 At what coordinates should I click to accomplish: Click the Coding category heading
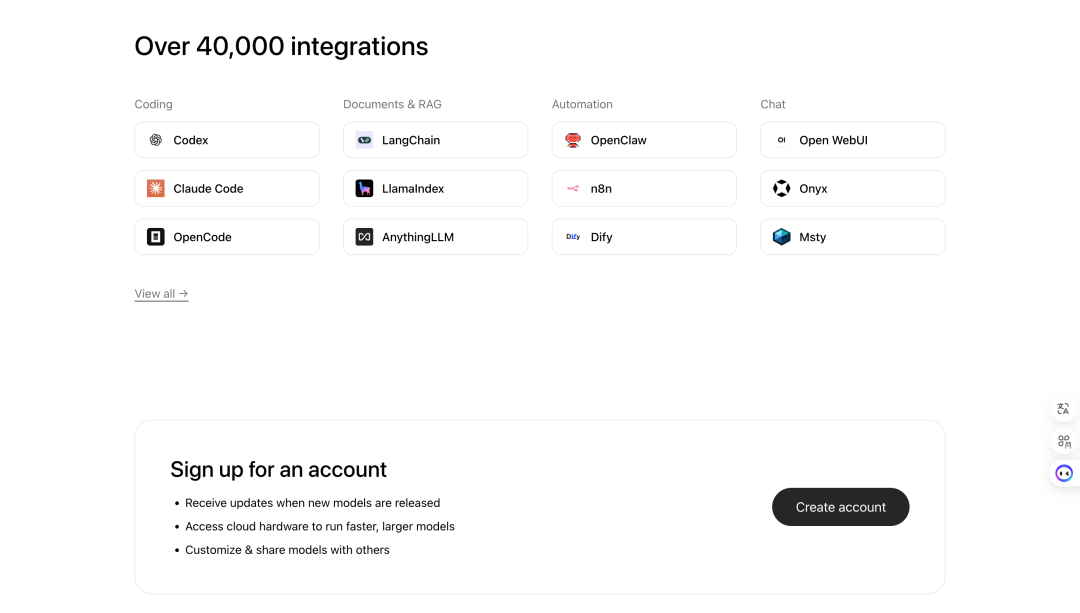click(154, 104)
